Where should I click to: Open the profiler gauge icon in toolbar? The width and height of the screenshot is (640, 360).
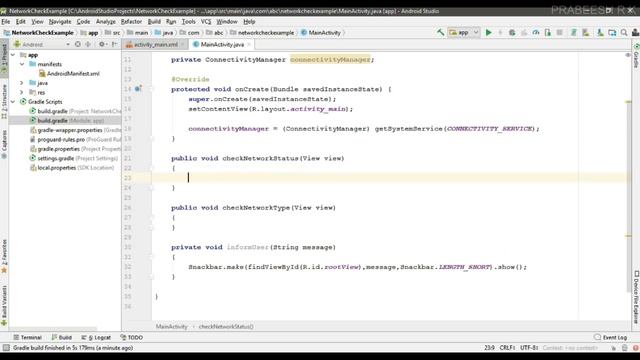pyautogui.click(x=536, y=32)
